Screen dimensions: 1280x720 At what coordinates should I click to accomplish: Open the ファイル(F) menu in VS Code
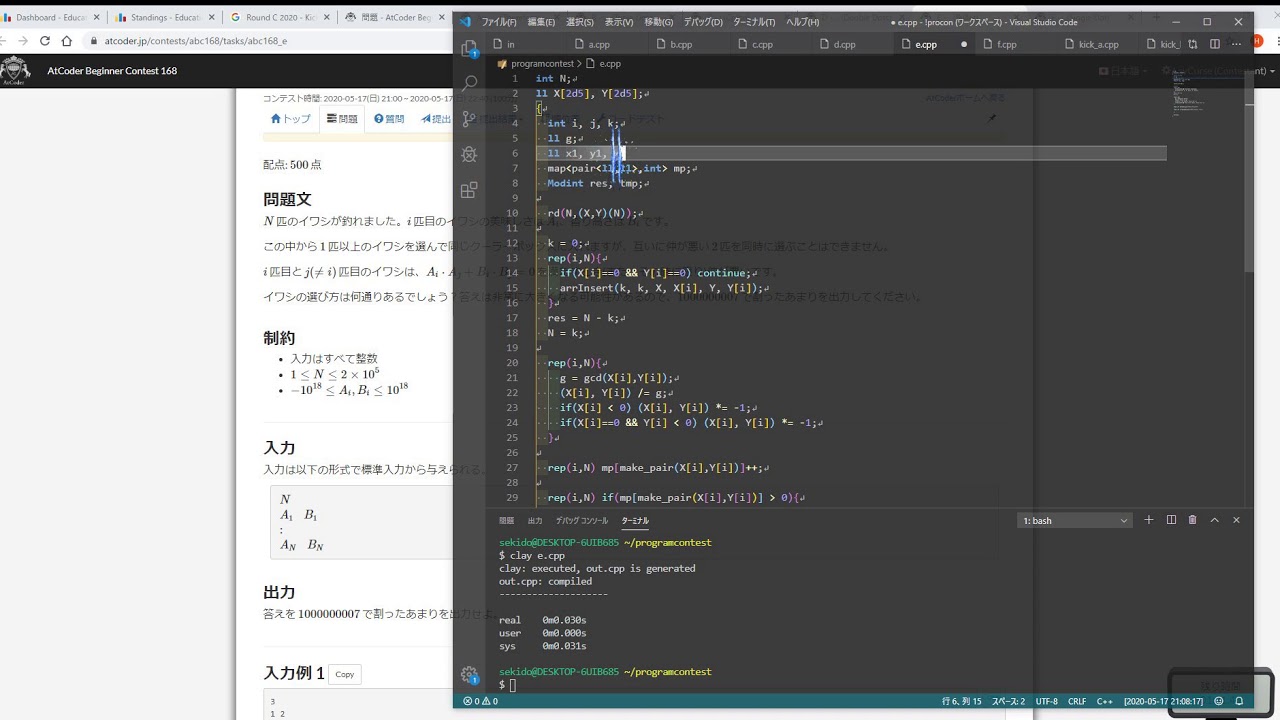[x=499, y=22]
